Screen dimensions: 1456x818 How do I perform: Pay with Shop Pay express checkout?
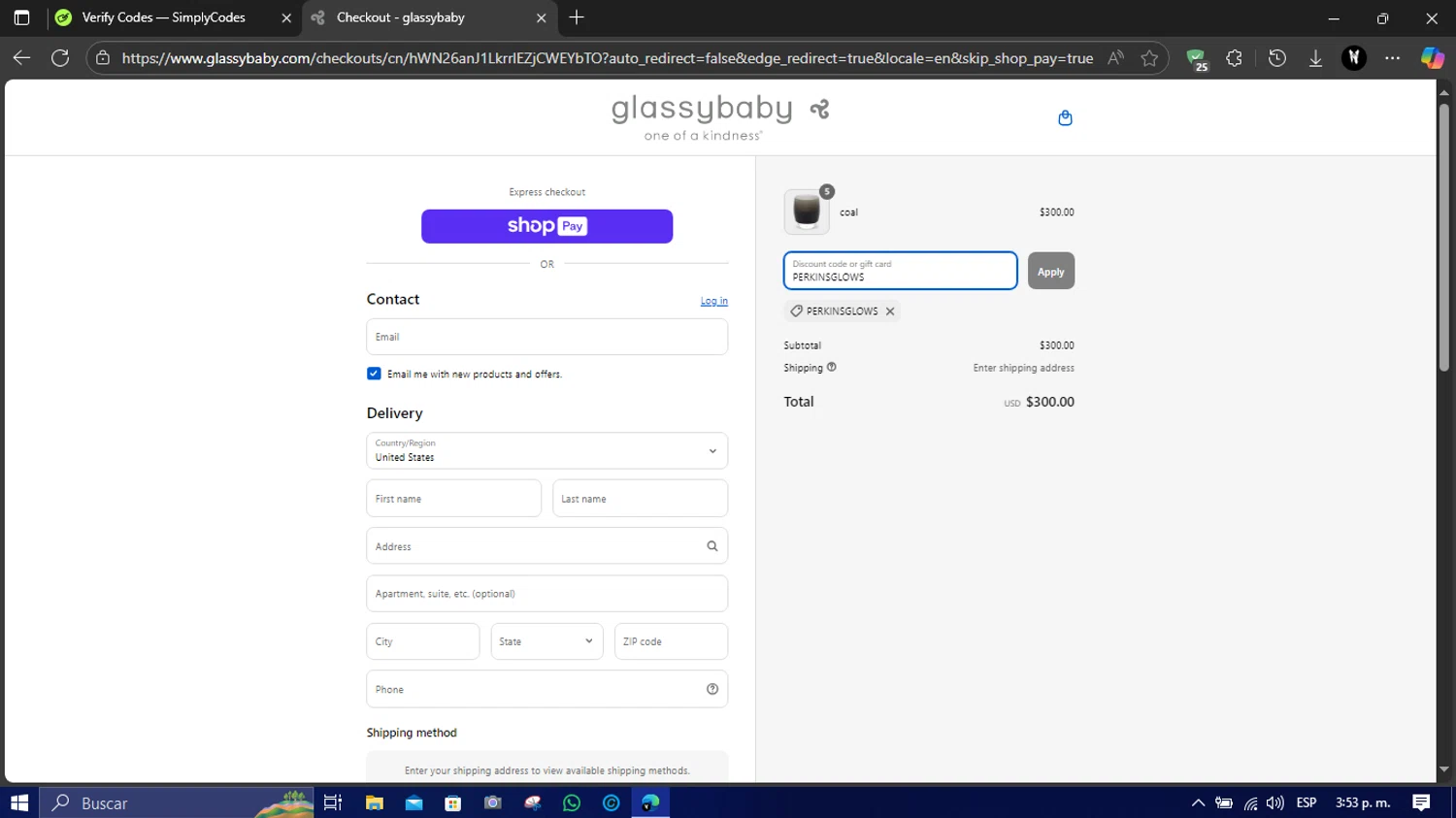pyautogui.click(x=546, y=226)
